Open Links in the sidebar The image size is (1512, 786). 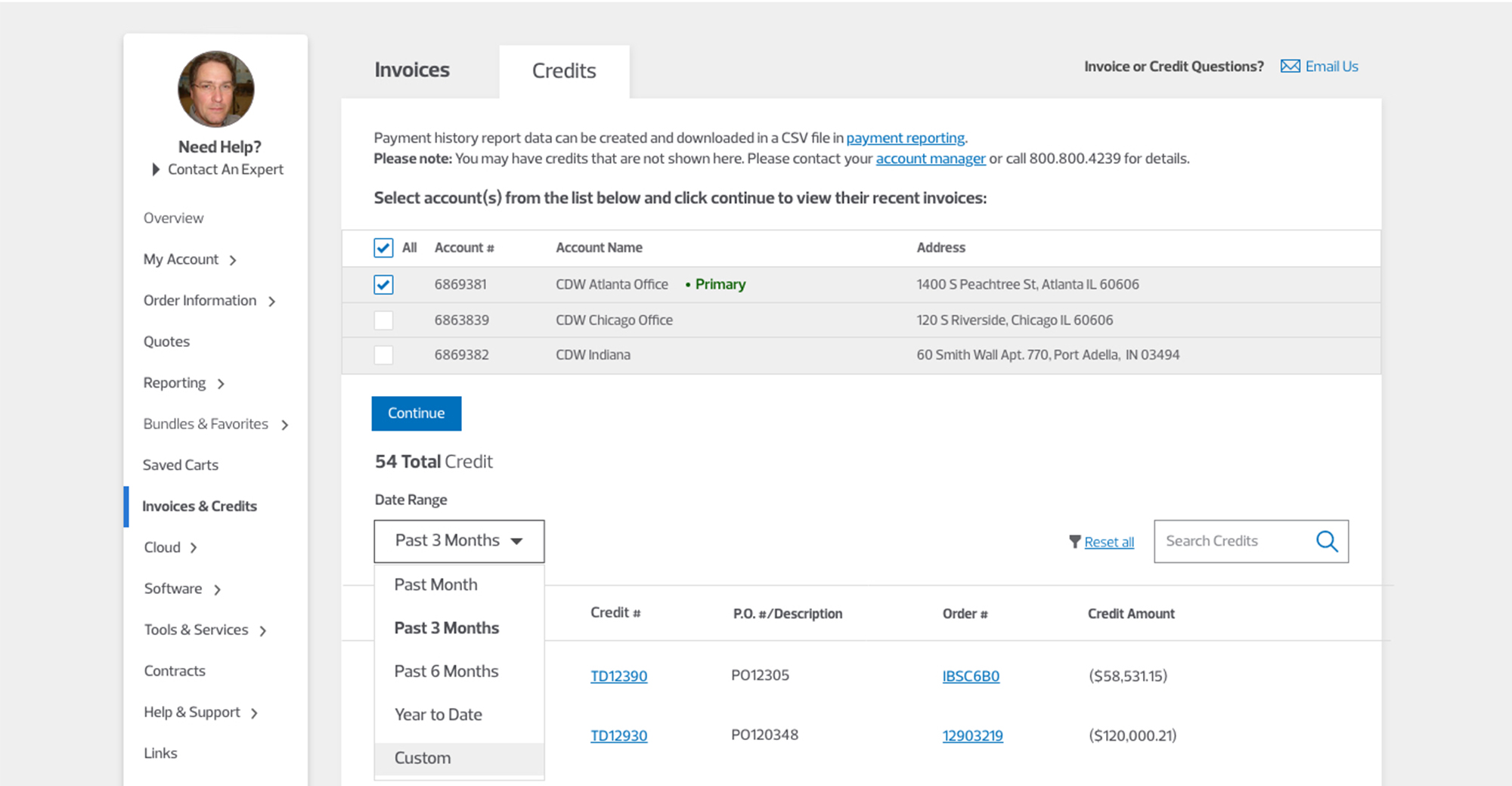[161, 754]
